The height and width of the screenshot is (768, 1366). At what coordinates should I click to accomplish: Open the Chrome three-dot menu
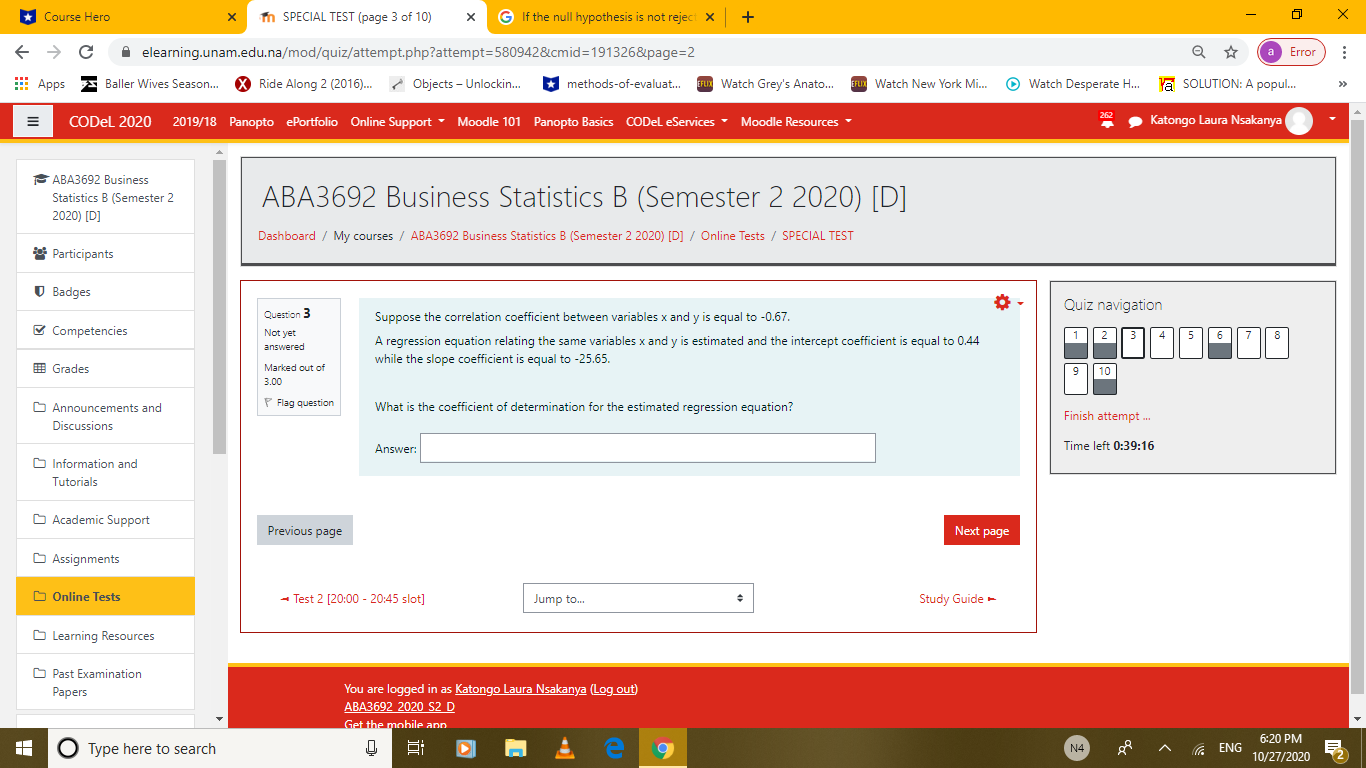click(1345, 52)
